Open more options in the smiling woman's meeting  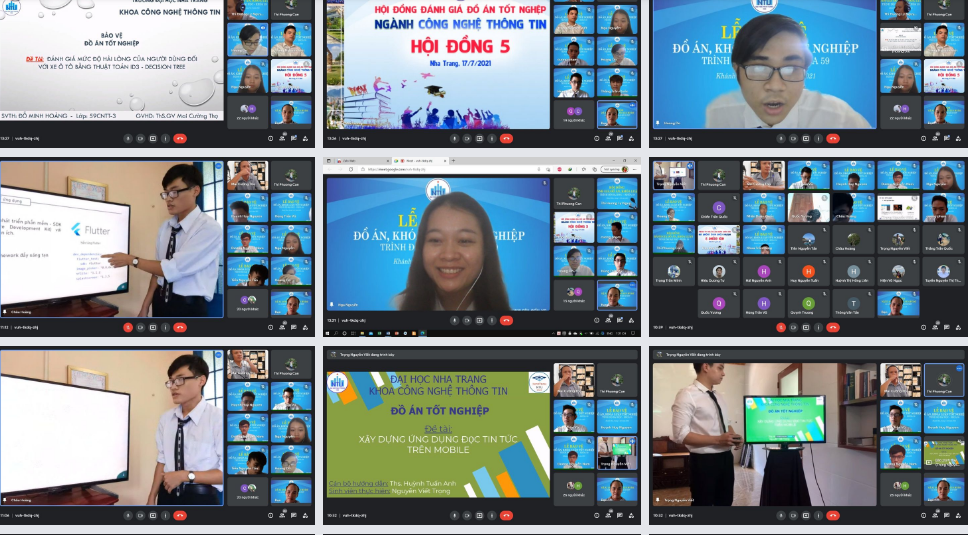[x=494, y=320]
